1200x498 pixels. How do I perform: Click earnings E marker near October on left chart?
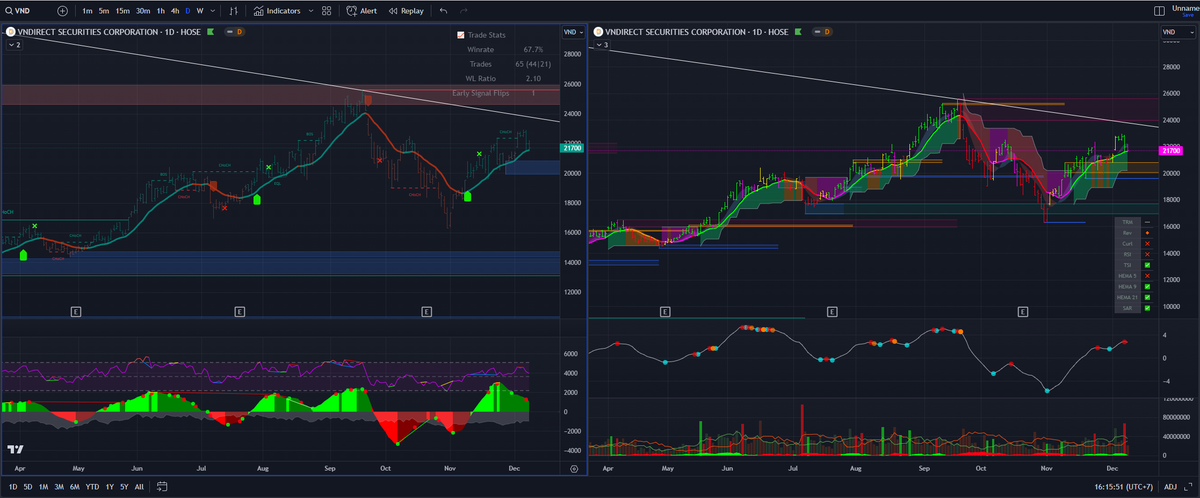(427, 312)
